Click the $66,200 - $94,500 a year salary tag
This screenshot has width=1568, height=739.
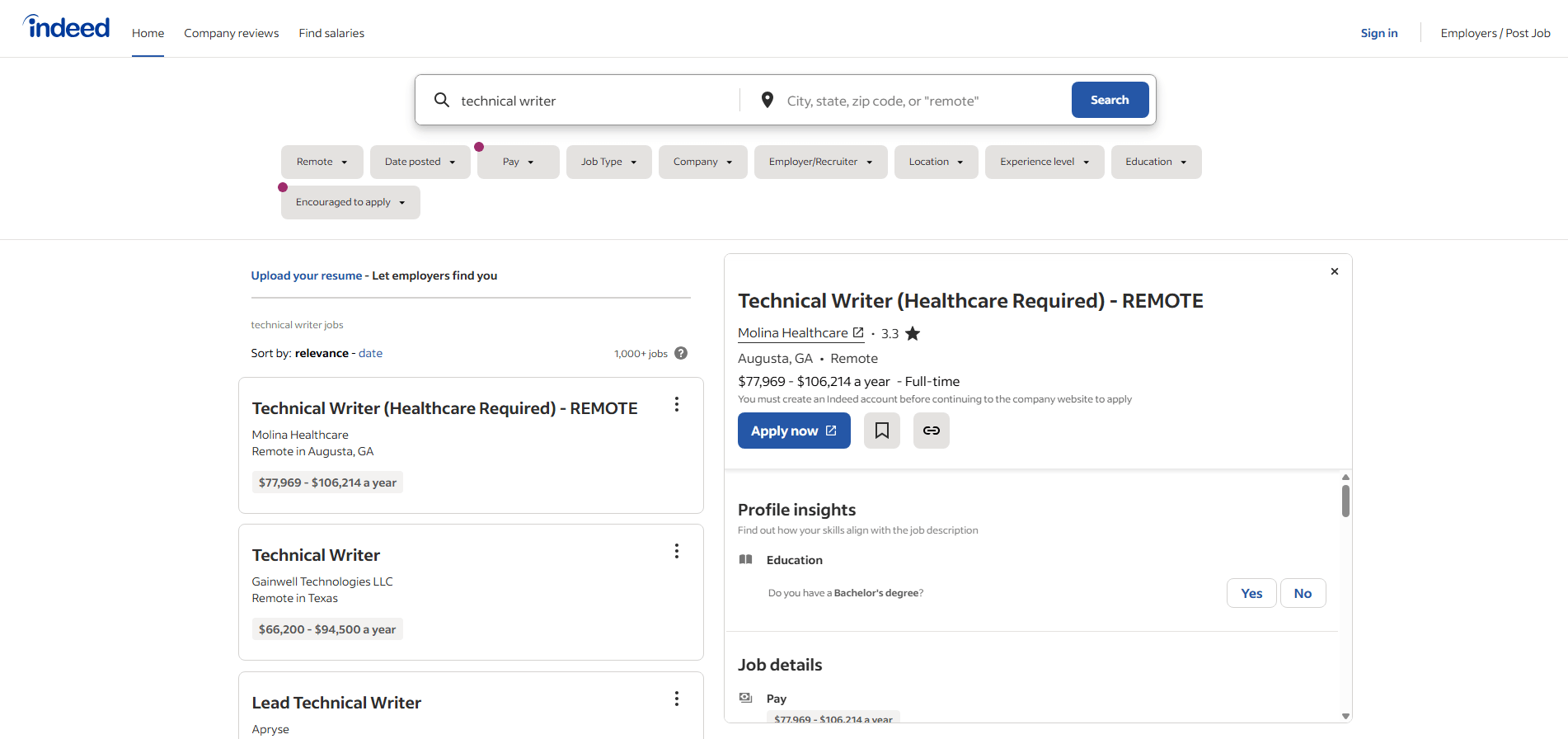click(327, 629)
